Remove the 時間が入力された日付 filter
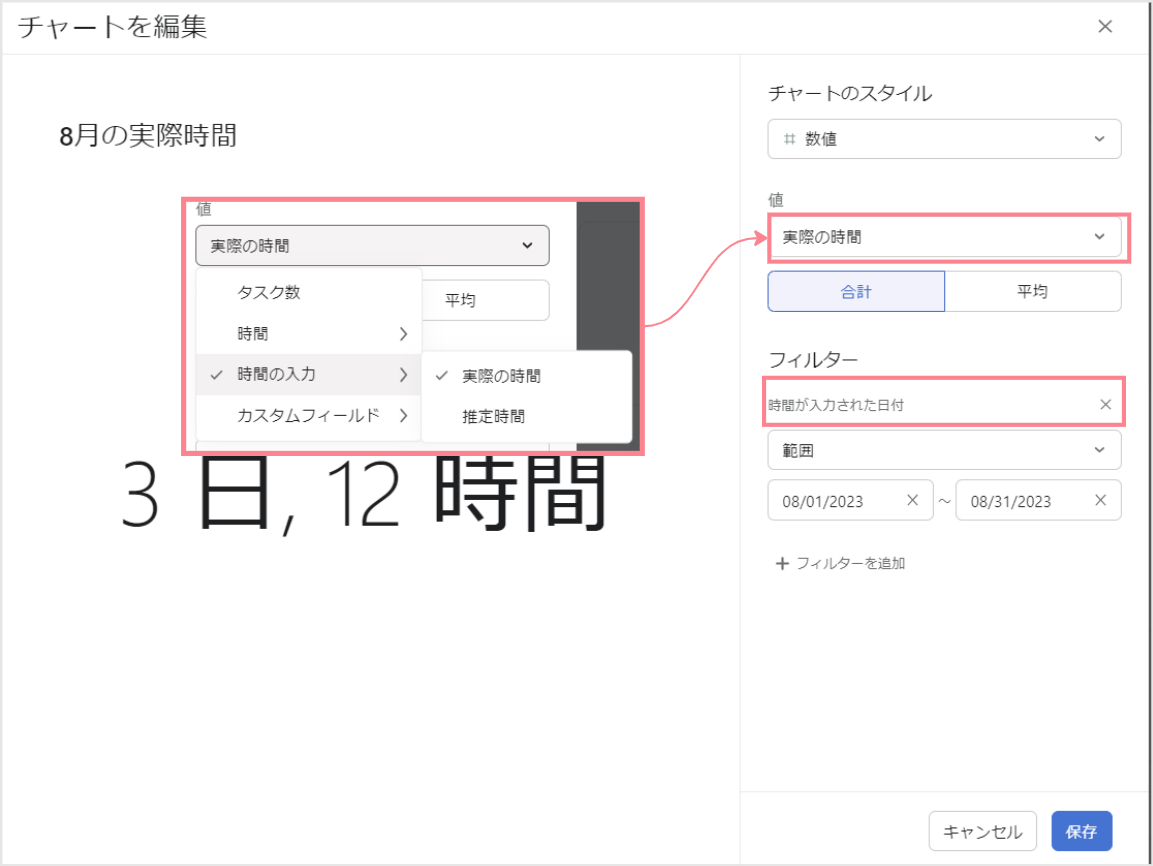Screen dimensions: 1153x866 tap(1105, 404)
